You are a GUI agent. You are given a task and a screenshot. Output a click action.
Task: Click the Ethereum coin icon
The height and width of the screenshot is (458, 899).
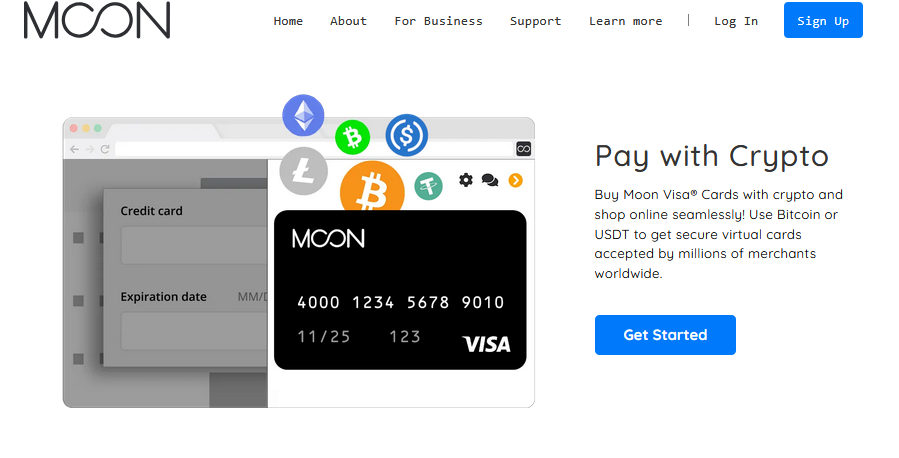(303, 115)
